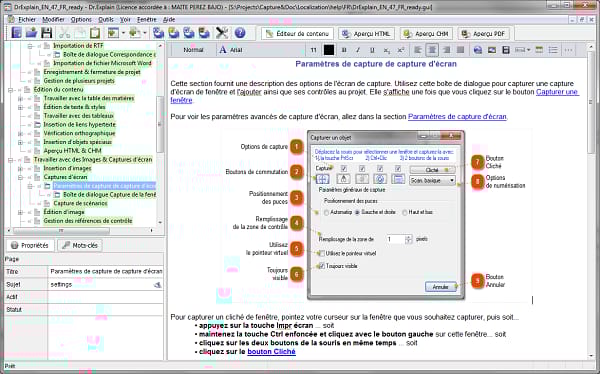Collapse 'Travailler avec des Images & Captures d'écran' node
This screenshot has height=374, width=600.
click(x=11, y=160)
